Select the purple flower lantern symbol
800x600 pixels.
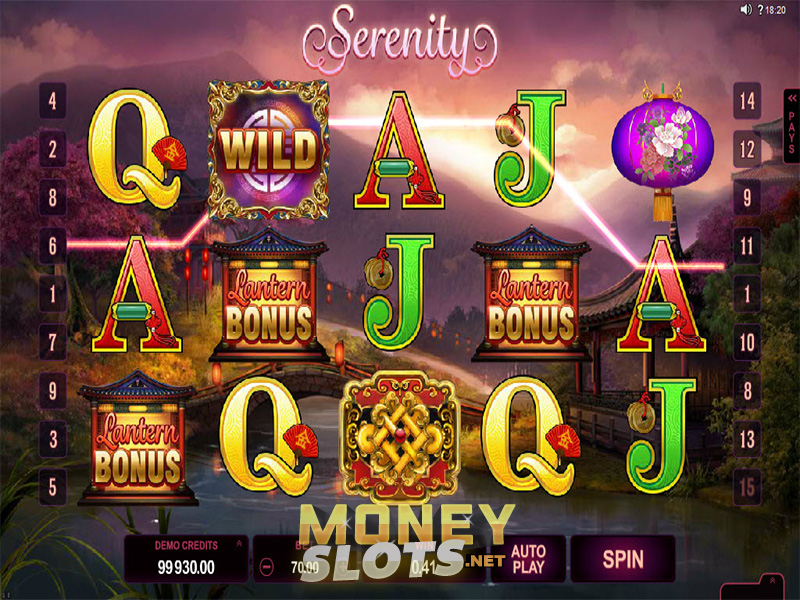point(662,150)
